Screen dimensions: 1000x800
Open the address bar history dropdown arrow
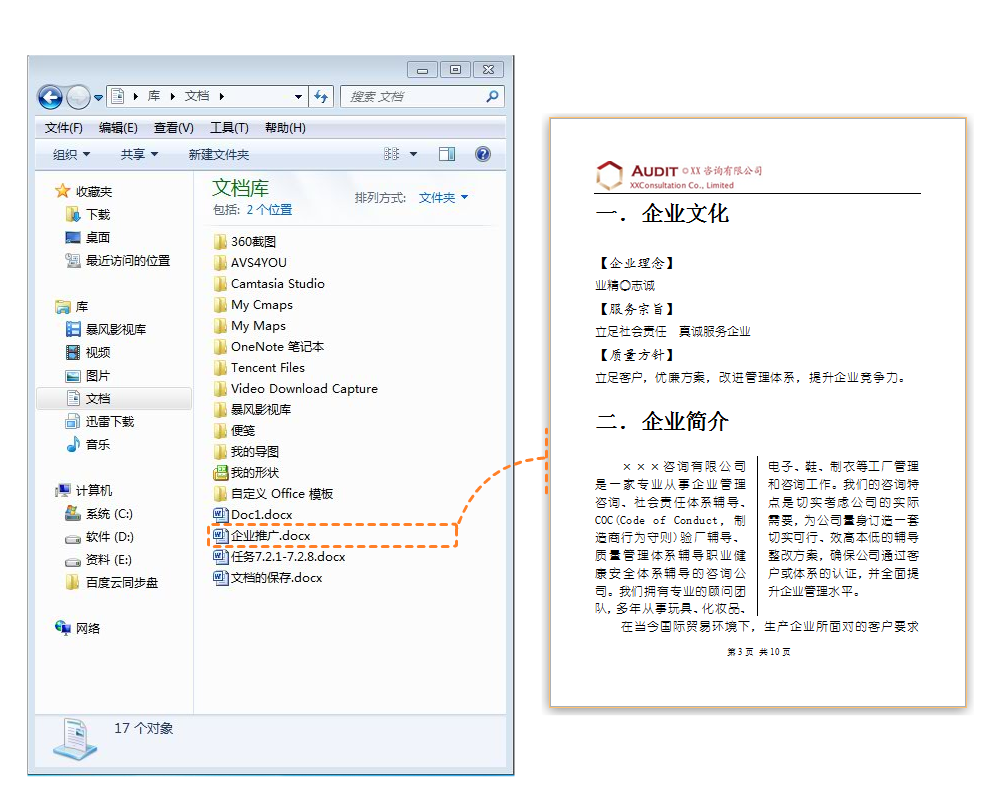pyautogui.click(x=298, y=97)
